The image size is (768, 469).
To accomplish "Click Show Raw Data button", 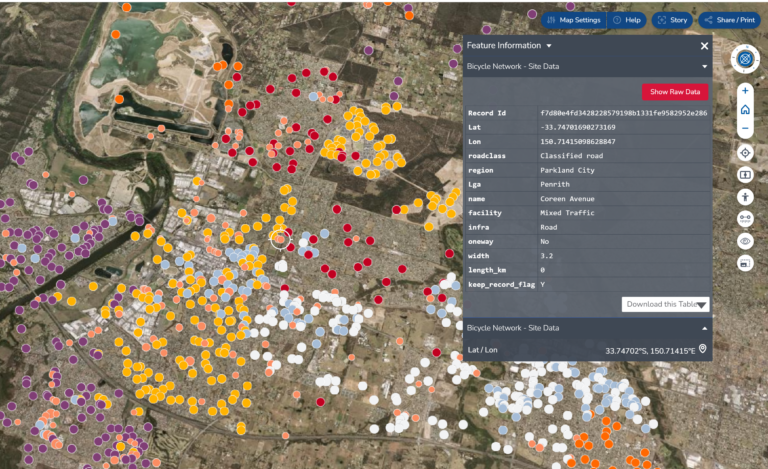I will pos(675,92).
